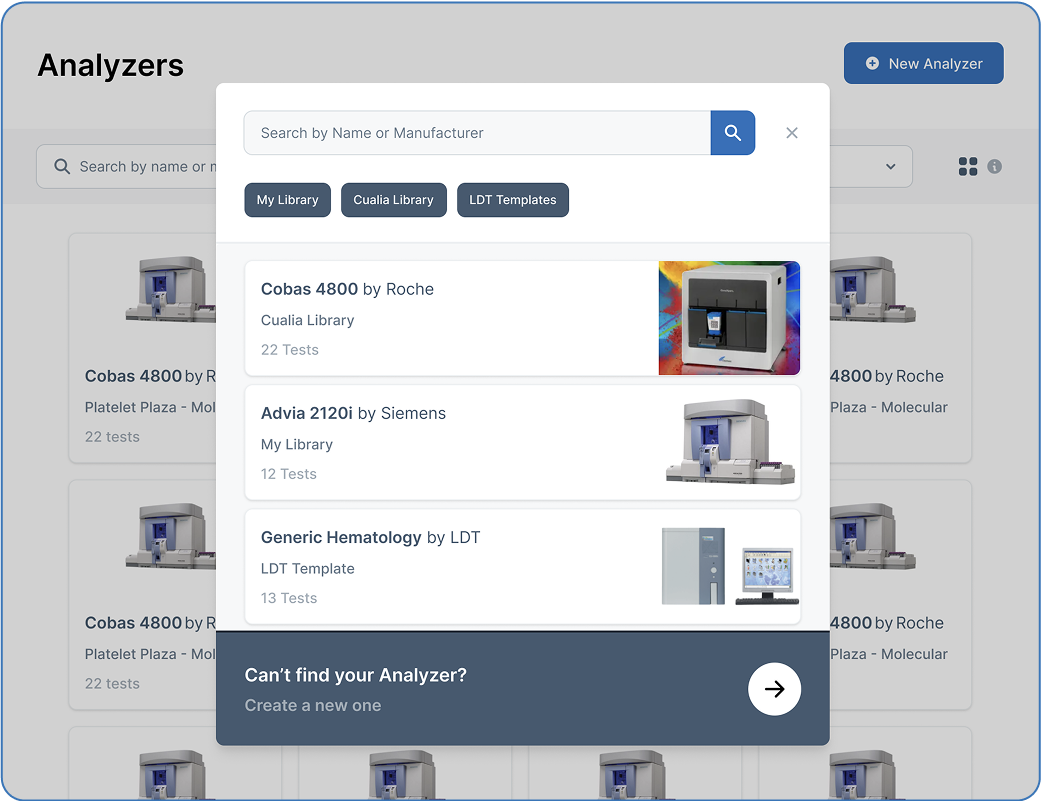The width and height of the screenshot is (1041, 801).
Task: Click the Search by Name or Manufacturer field
Action: pyautogui.click(x=477, y=133)
